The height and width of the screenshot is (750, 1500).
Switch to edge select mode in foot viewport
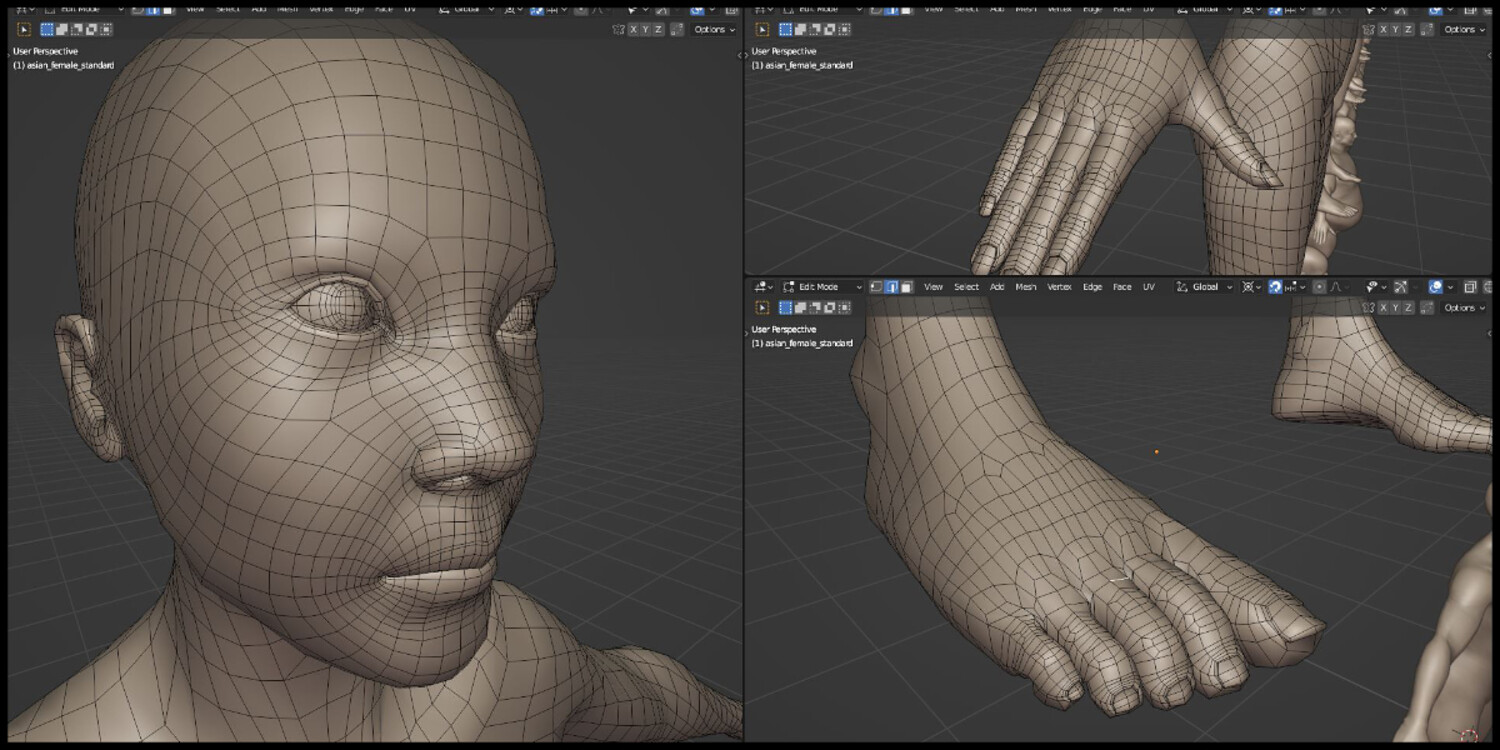tap(891, 287)
